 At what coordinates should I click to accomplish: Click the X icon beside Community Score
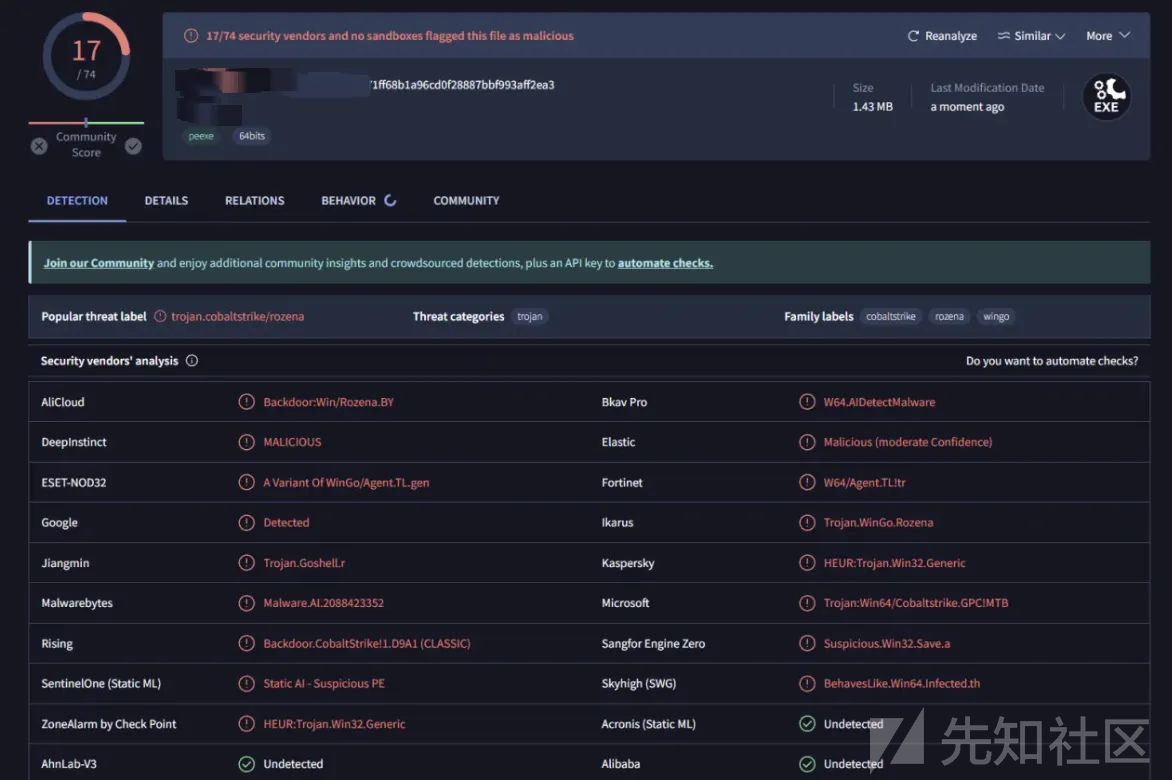[x=39, y=146]
